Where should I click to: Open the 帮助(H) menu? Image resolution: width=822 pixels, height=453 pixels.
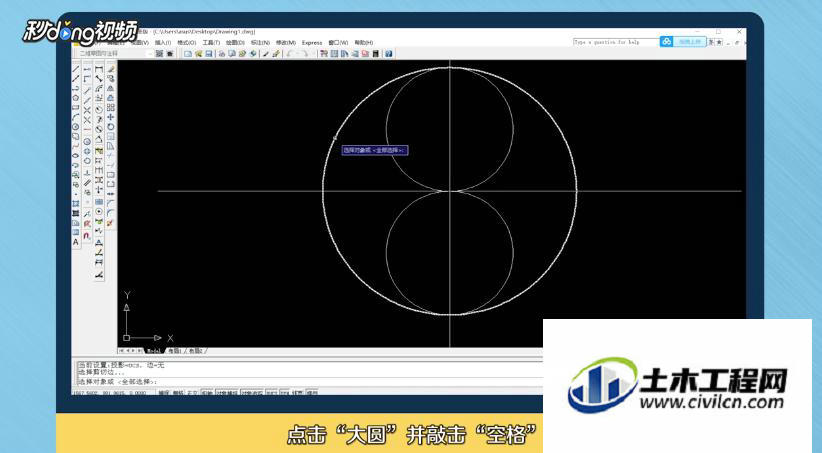coord(364,42)
